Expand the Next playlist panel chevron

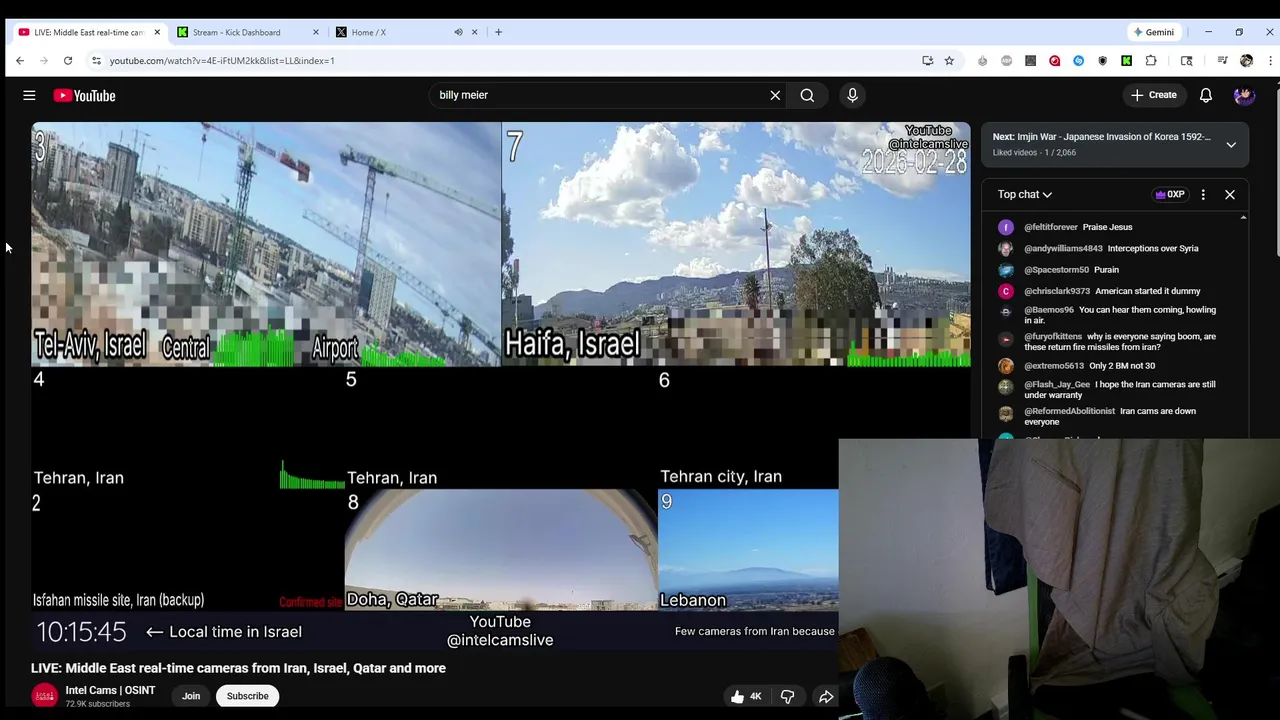coord(1231,145)
